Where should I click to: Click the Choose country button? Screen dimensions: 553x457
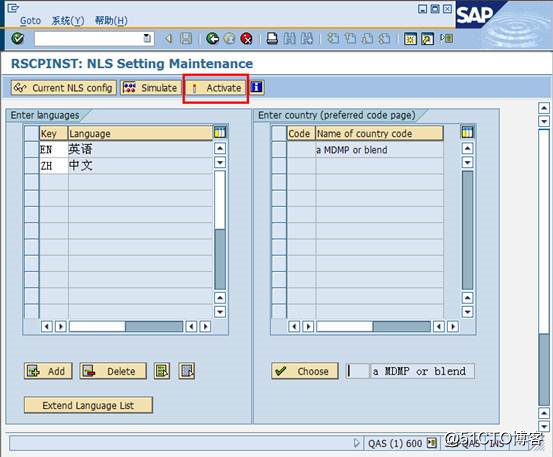pyautogui.click(x=305, y=371)
